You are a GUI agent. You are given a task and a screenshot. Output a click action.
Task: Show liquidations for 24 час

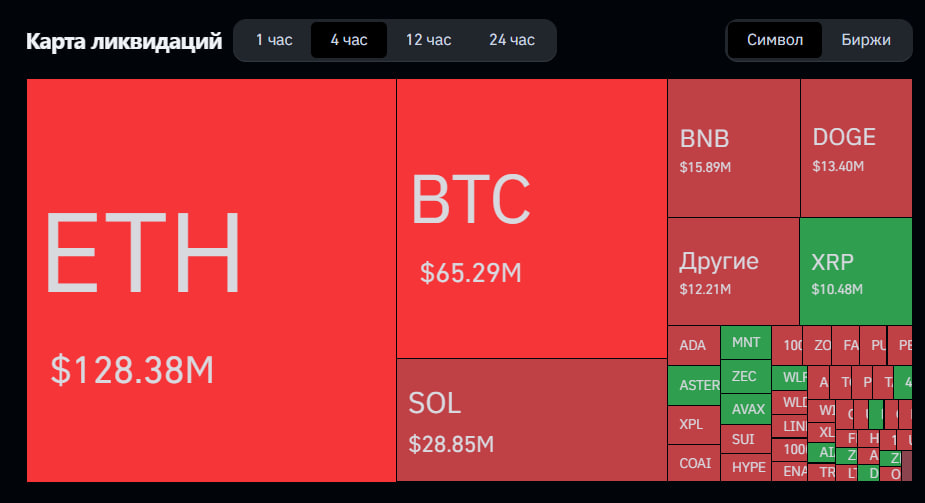click(x=512, y=40)
